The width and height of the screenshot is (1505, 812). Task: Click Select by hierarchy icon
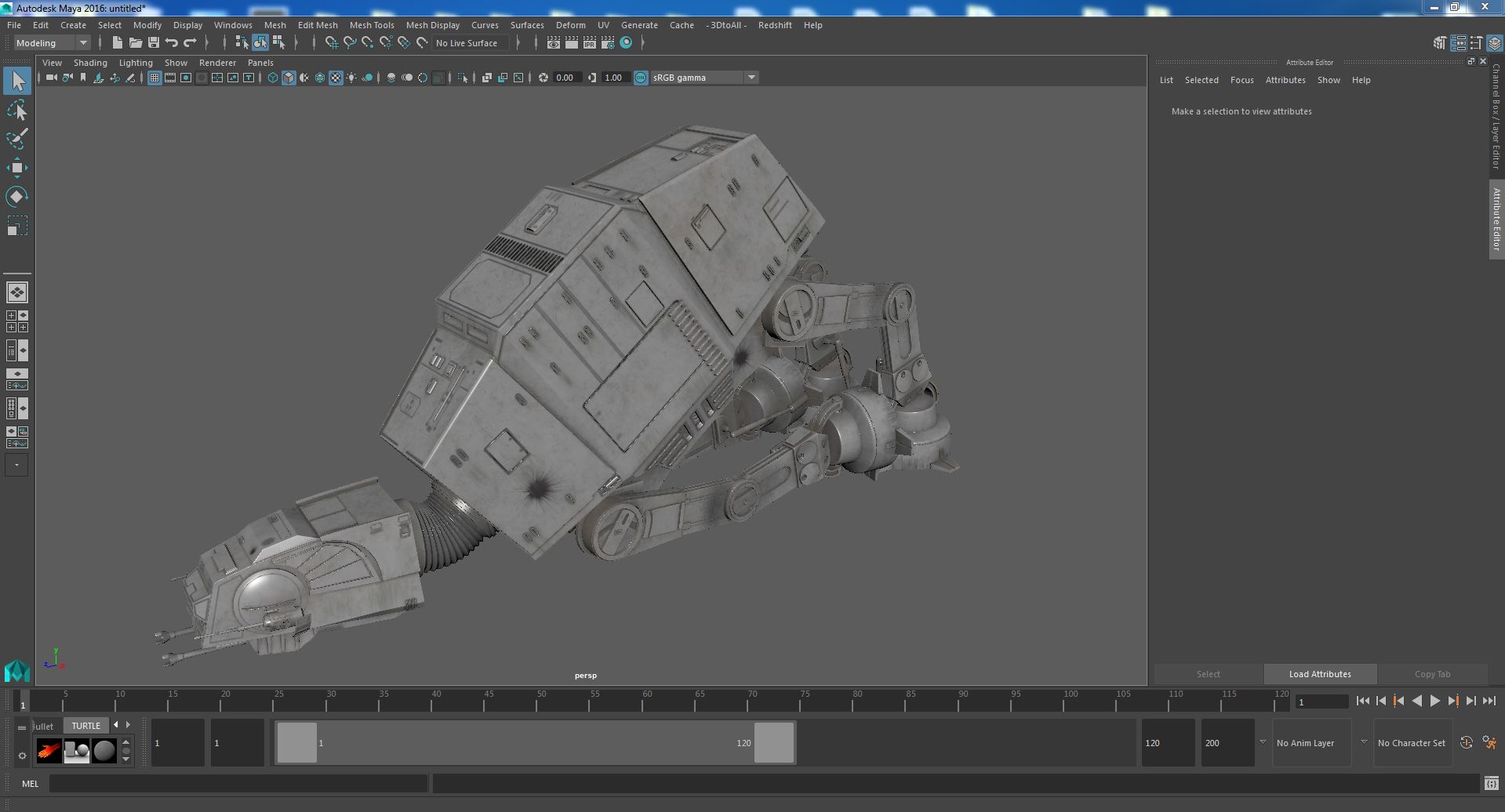click(x=242, y=43)
